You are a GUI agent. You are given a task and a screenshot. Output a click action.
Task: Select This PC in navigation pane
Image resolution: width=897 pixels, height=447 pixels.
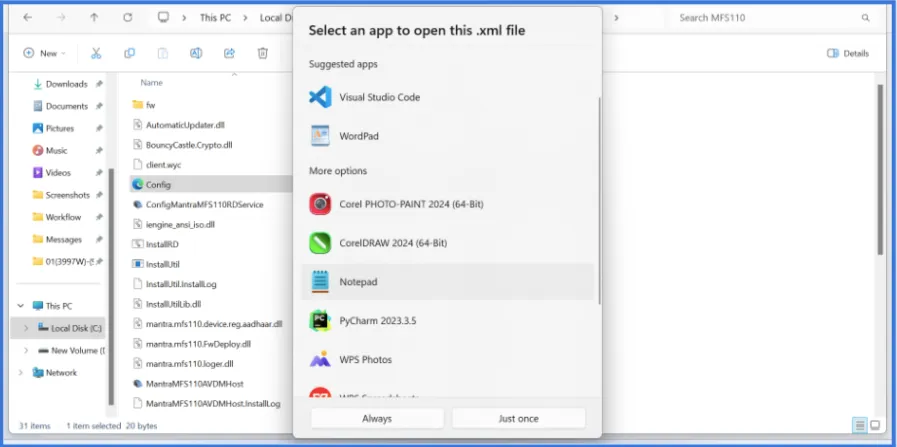(x=59, y=306)
